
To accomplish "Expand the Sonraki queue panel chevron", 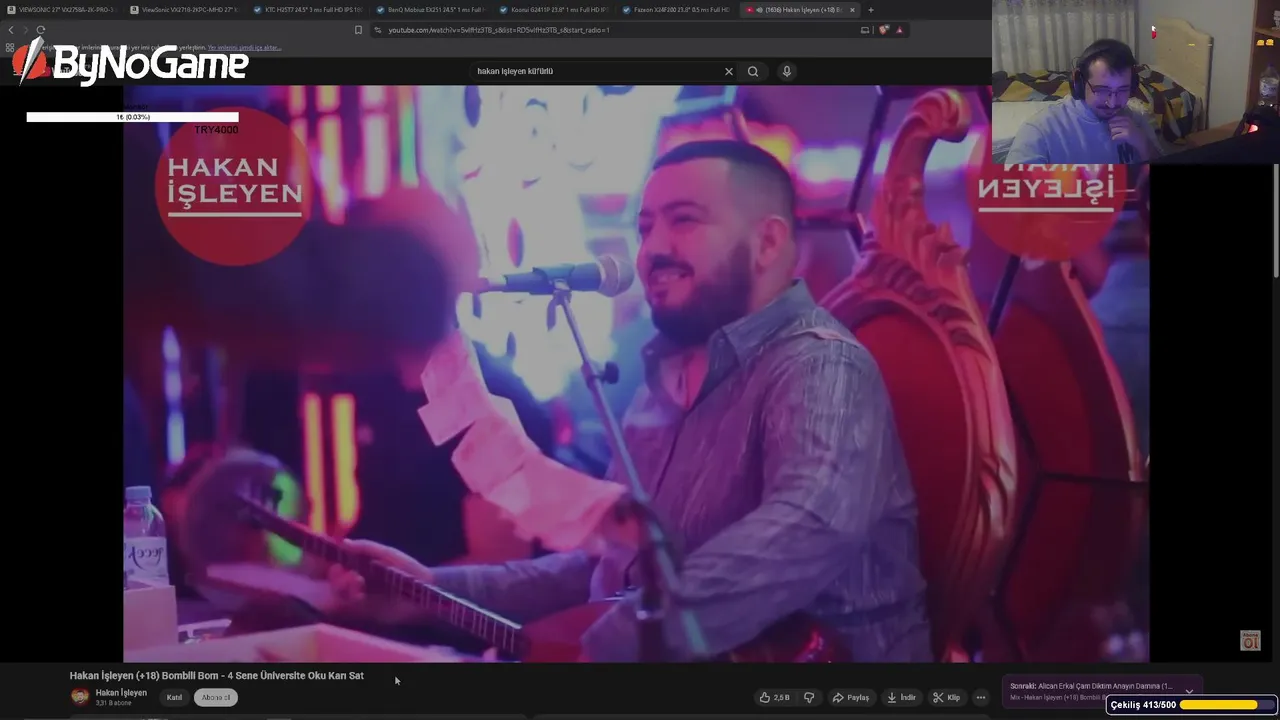I will coord(1189,691).
